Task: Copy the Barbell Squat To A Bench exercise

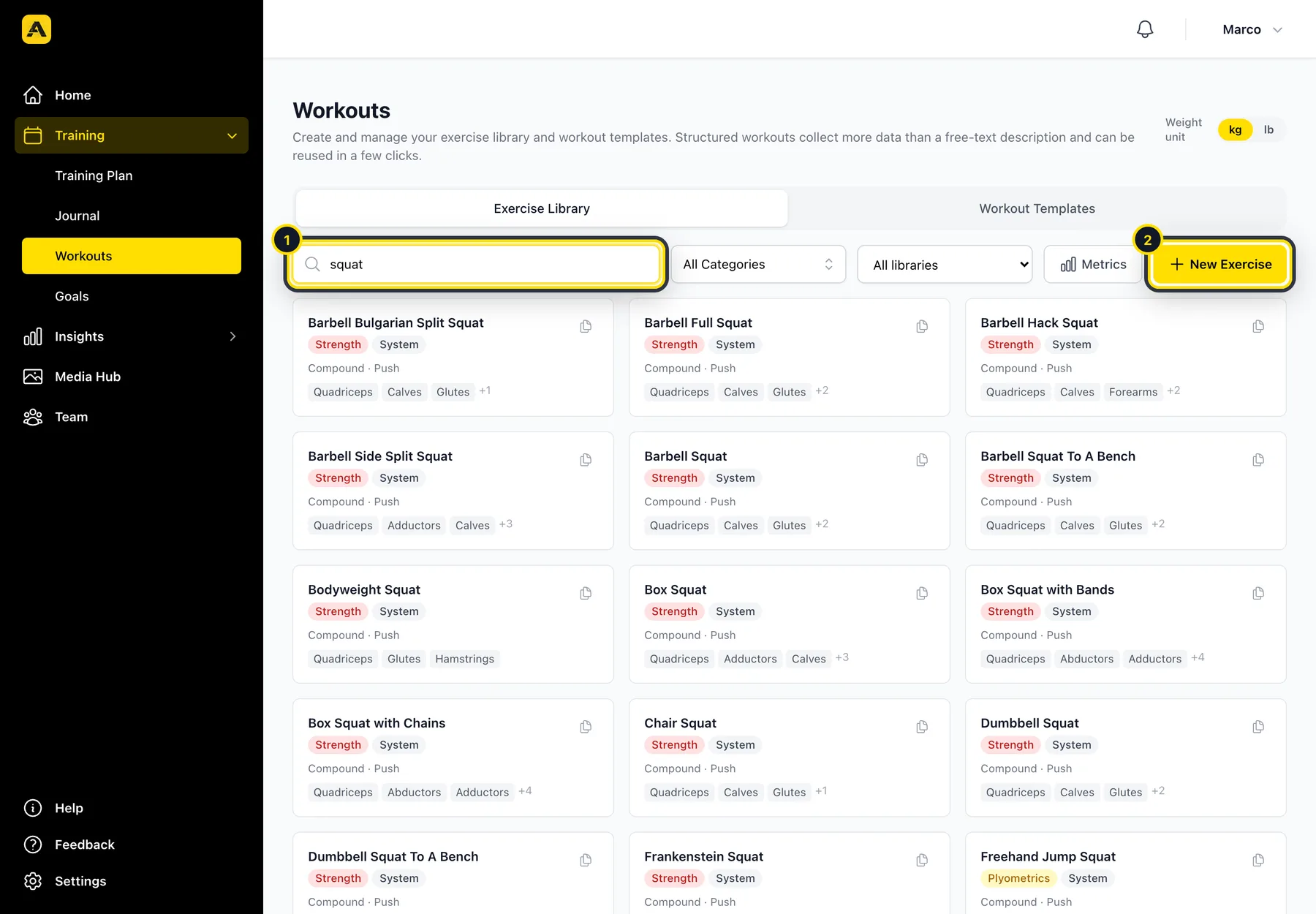Action: [1258, 460]
